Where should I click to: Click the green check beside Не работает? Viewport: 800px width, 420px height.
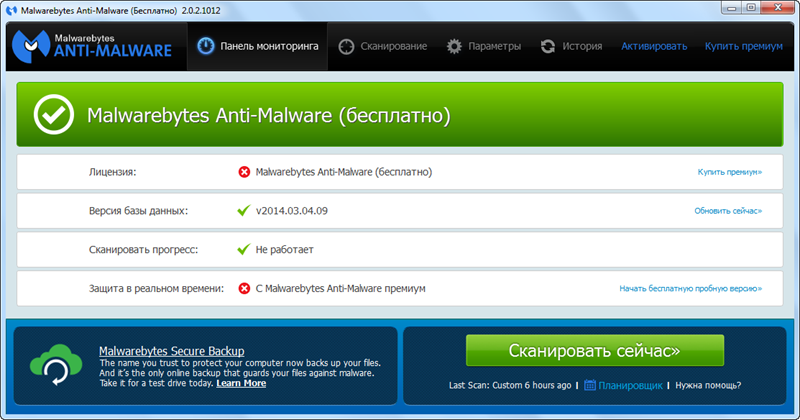coord(244,249)
